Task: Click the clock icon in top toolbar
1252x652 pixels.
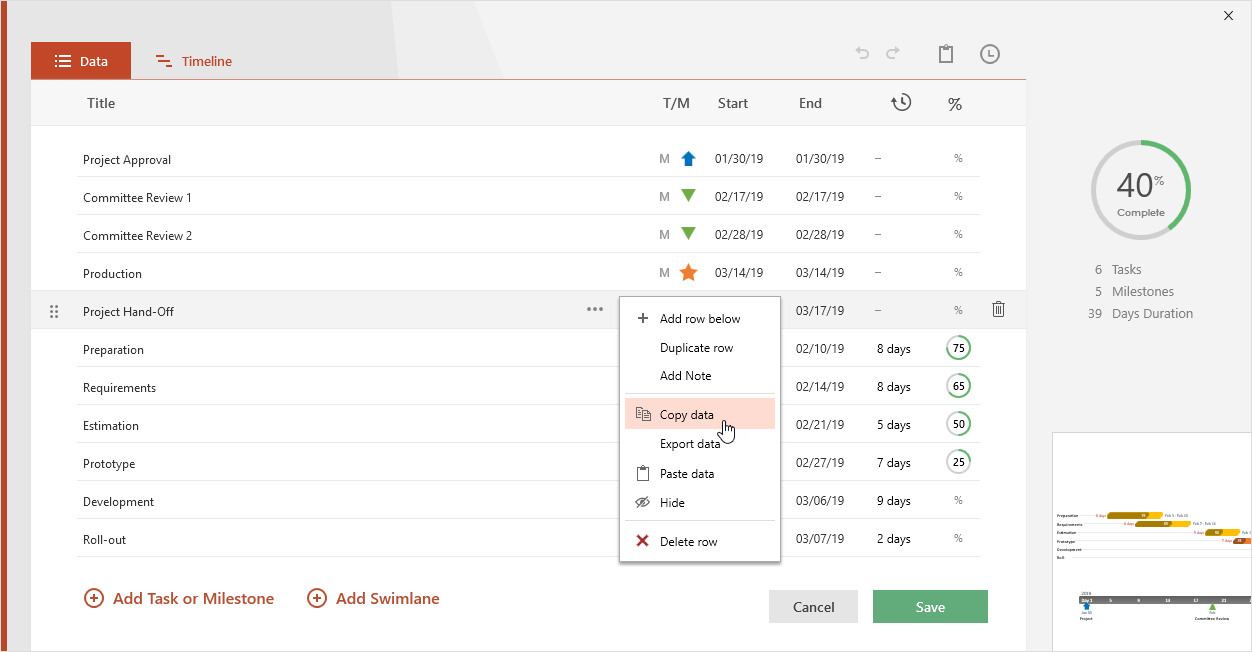Action: tap(989, 54)
